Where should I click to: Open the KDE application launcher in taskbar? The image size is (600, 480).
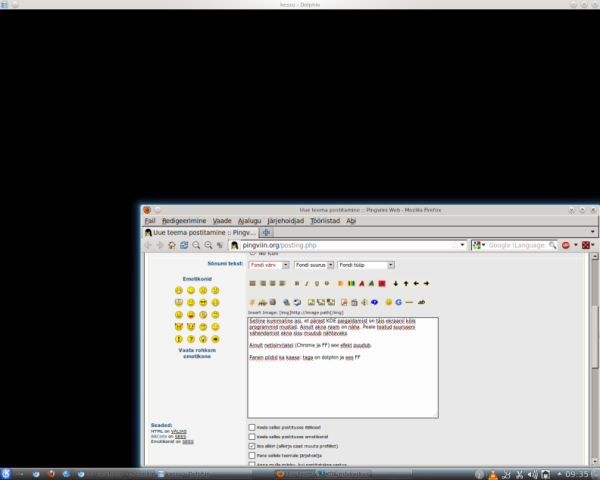7,472
